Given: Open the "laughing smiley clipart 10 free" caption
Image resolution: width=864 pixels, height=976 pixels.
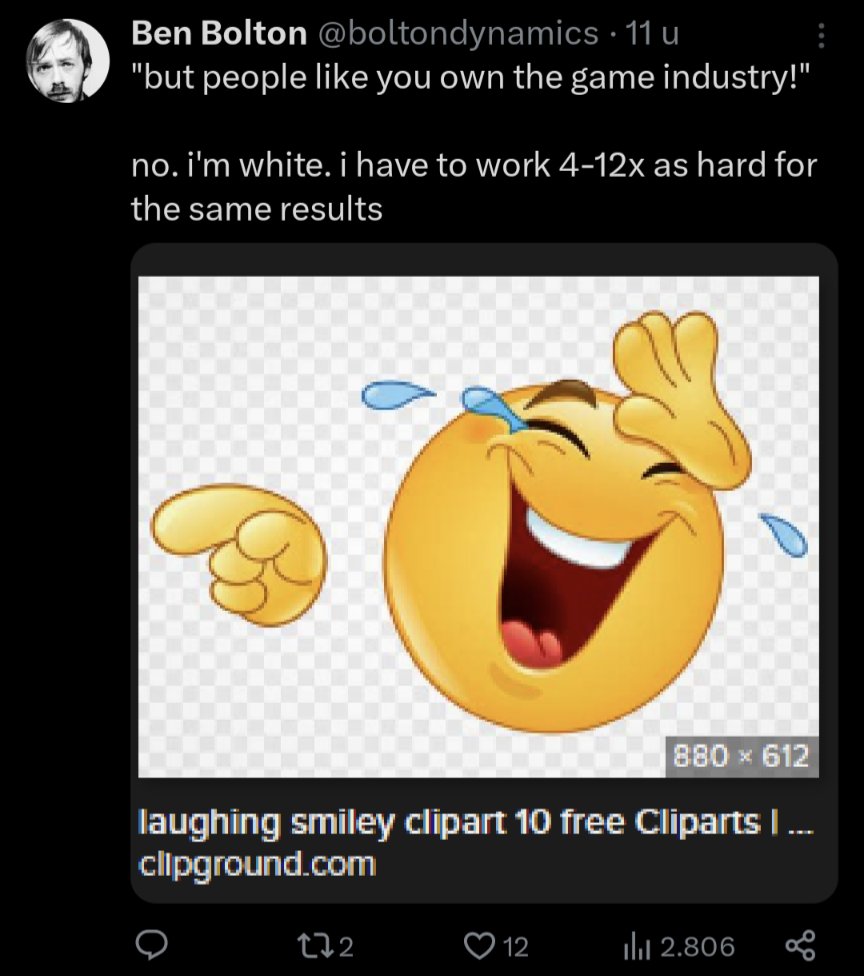Looking at the screenshot, I should click(x=475, y=822).
